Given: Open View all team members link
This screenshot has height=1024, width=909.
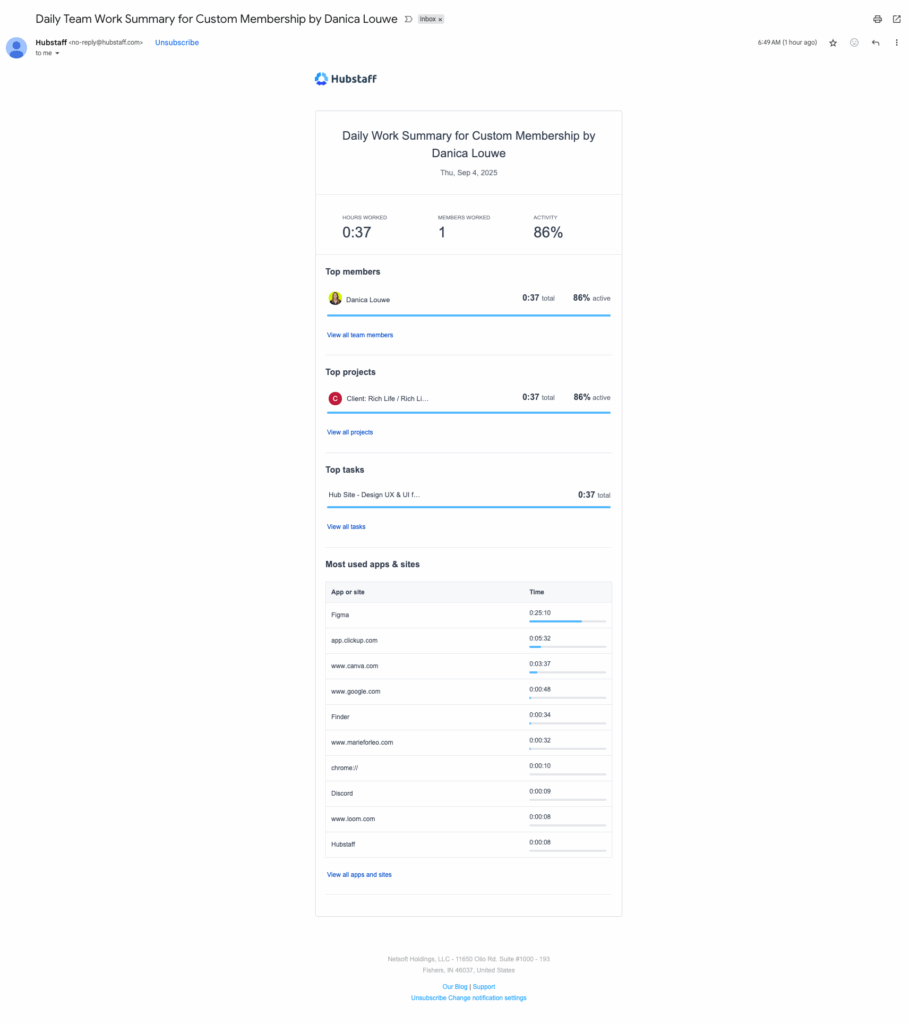Looking at the screenshot, I should coord(360,335).
